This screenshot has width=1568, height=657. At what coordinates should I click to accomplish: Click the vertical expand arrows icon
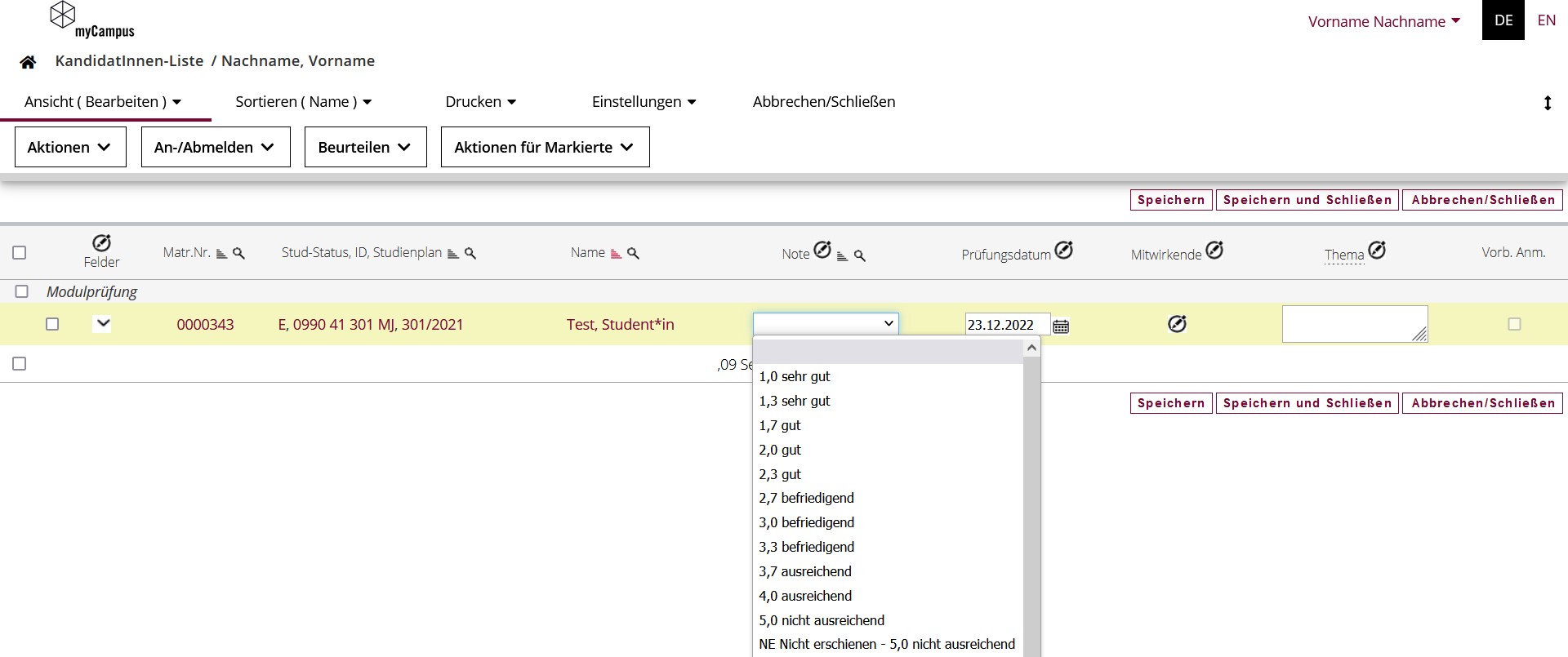1547,103
